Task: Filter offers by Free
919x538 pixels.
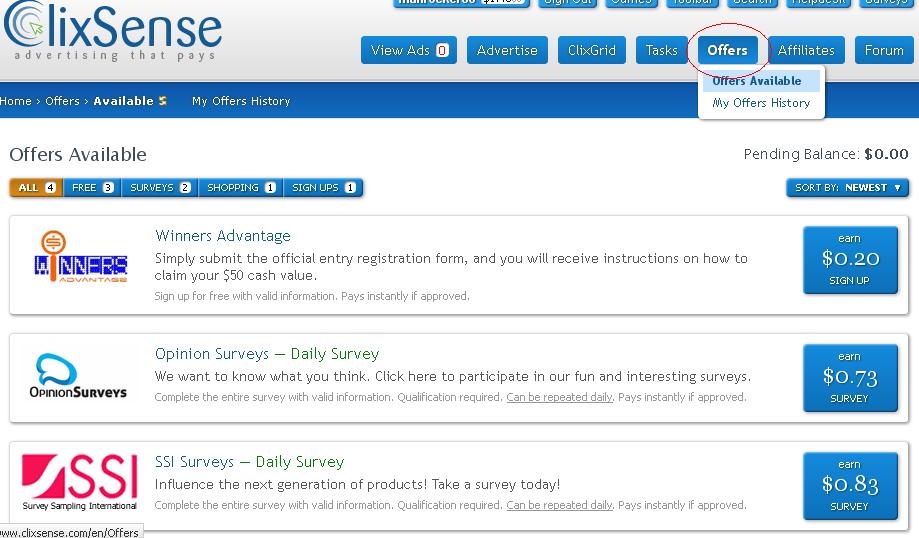Action: pyautogui.click(x=92, y=187)
